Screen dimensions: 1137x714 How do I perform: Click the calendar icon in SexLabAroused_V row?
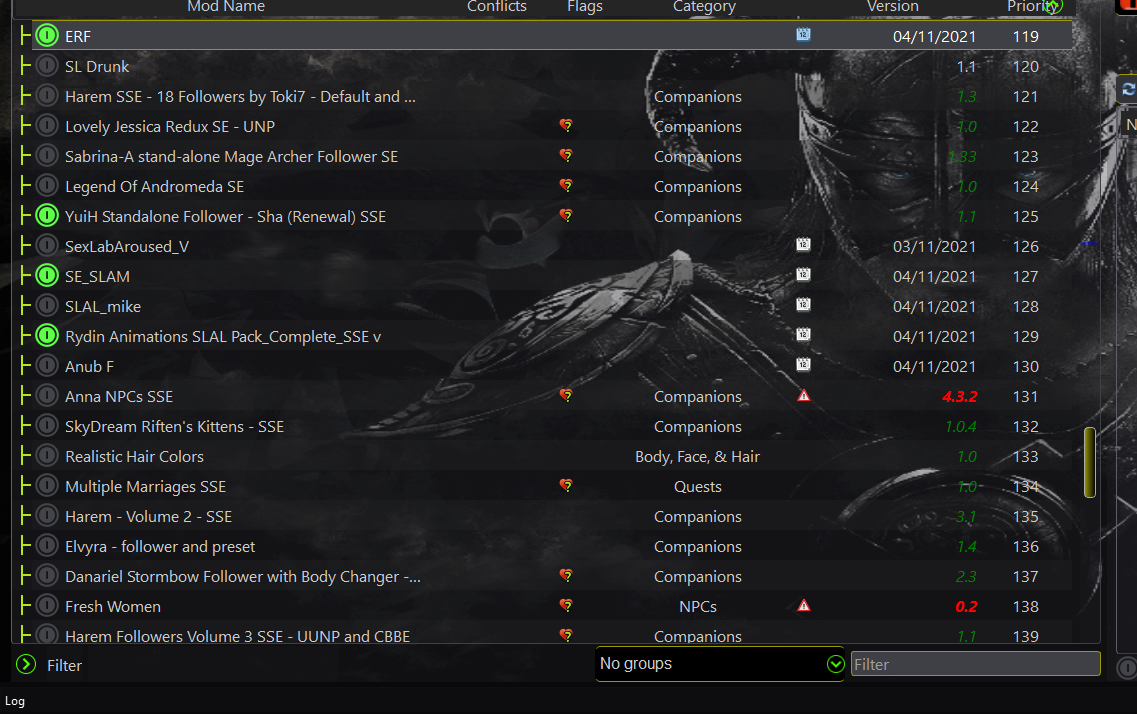(x=803, y=245)
